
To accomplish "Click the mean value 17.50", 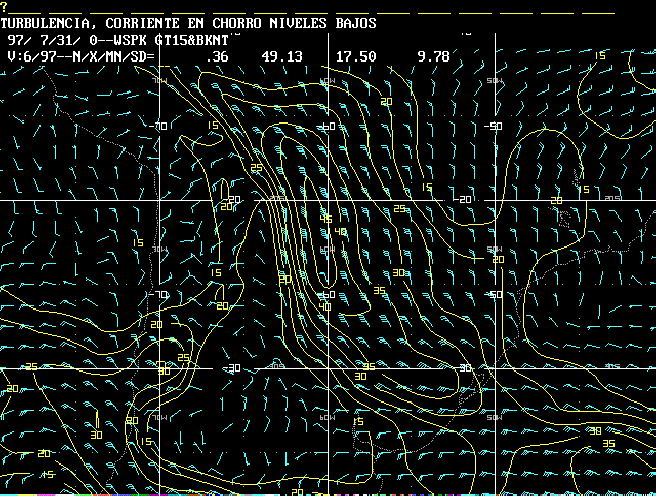I will (x=356, y=56).
